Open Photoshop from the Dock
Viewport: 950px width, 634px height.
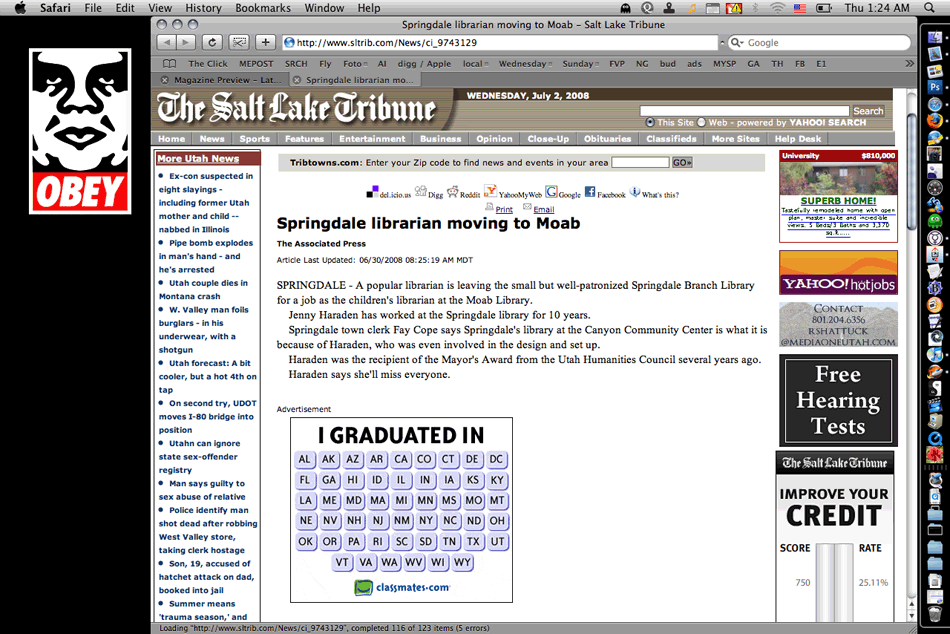tap(934, 87)
